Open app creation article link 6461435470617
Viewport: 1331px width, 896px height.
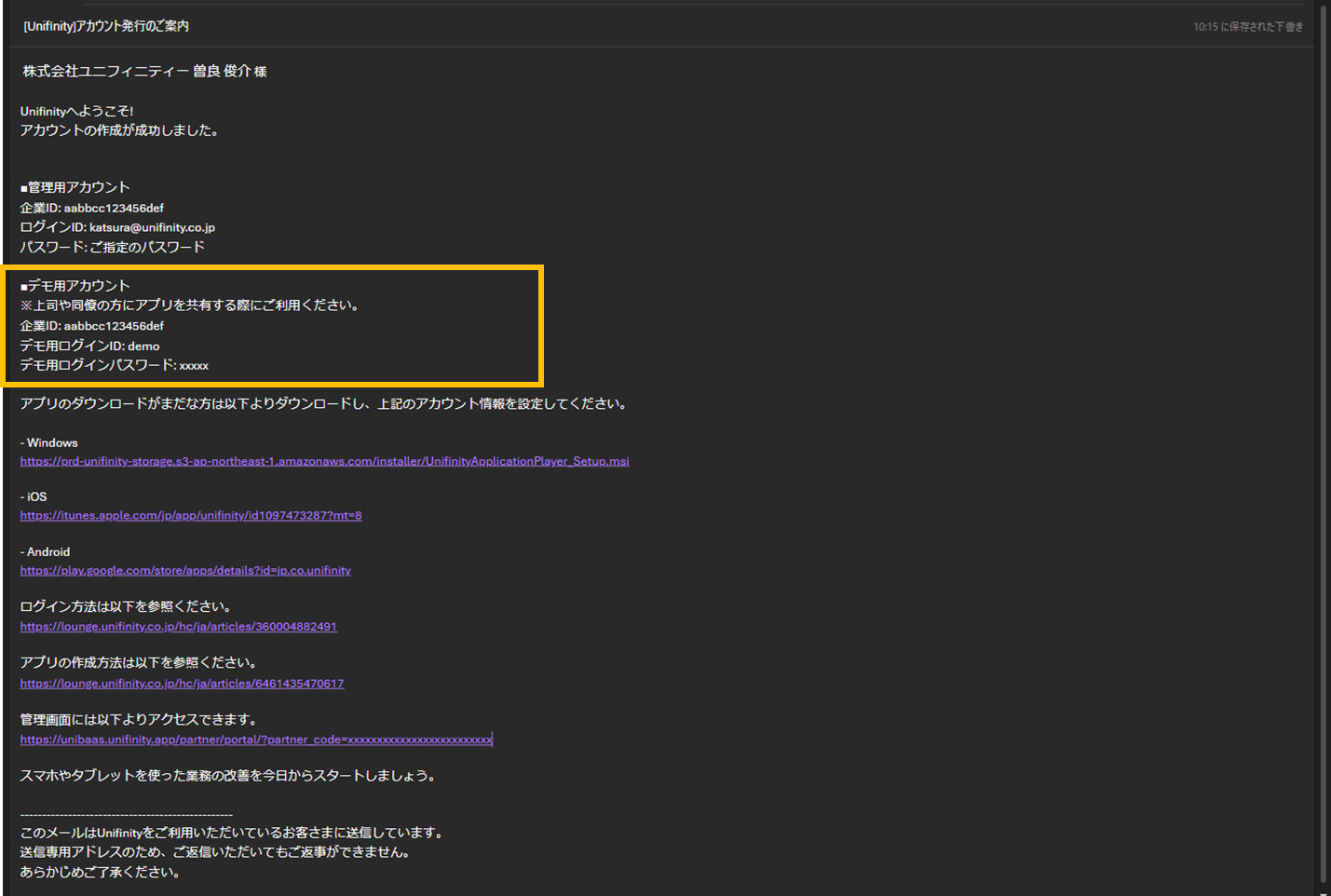182,684
